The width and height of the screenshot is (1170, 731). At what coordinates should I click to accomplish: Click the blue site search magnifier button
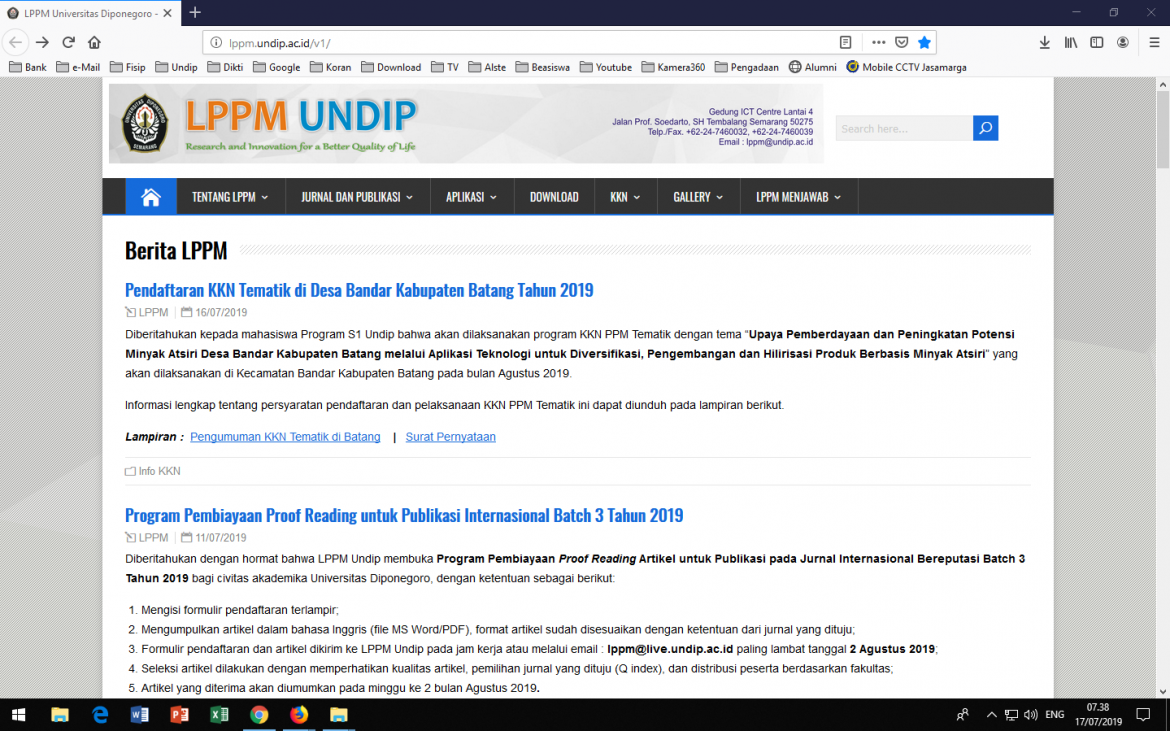pyautogui.click(x=985, y=128)
